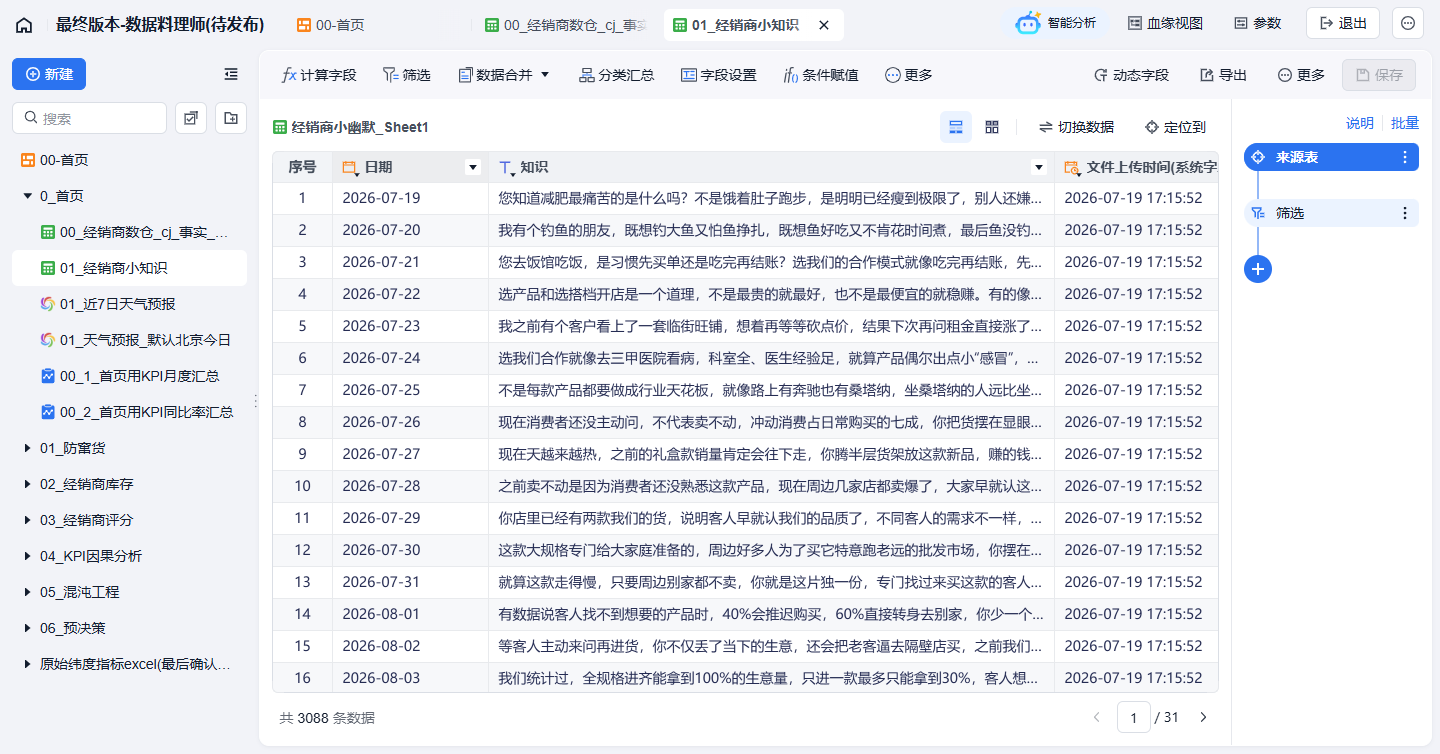Switch to the 00-首页 tab
This screenshot has width=1440, height=754.
point(331,25)
